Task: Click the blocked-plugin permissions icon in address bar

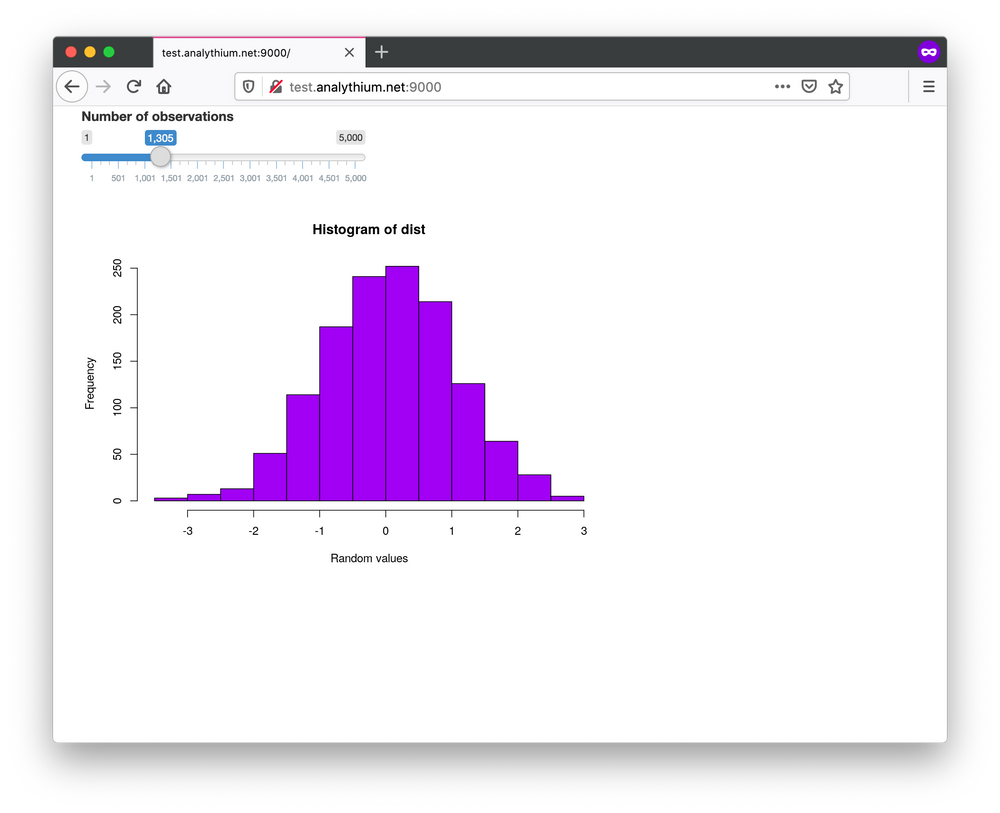Action: 275,86
